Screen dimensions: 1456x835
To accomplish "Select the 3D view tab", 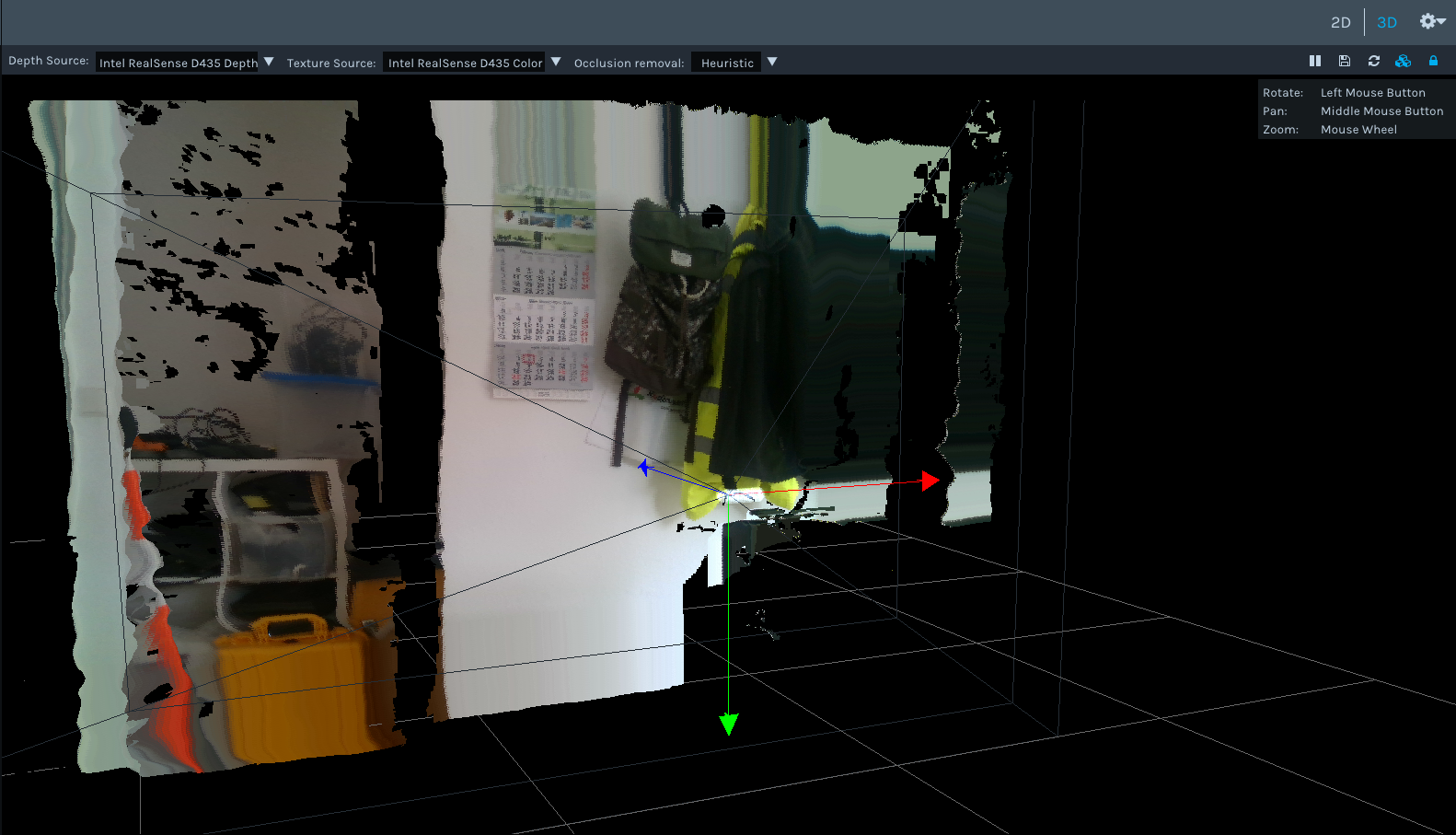I will (x=1386, y=22).
